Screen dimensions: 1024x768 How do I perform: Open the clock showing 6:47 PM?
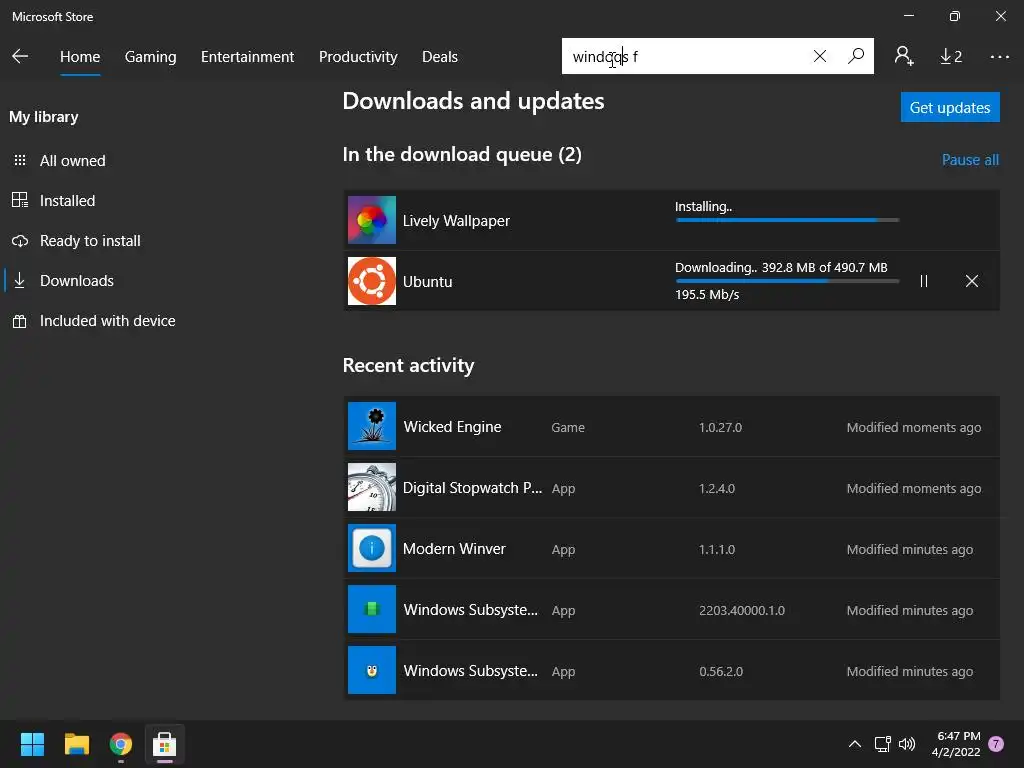pos(956,744)
